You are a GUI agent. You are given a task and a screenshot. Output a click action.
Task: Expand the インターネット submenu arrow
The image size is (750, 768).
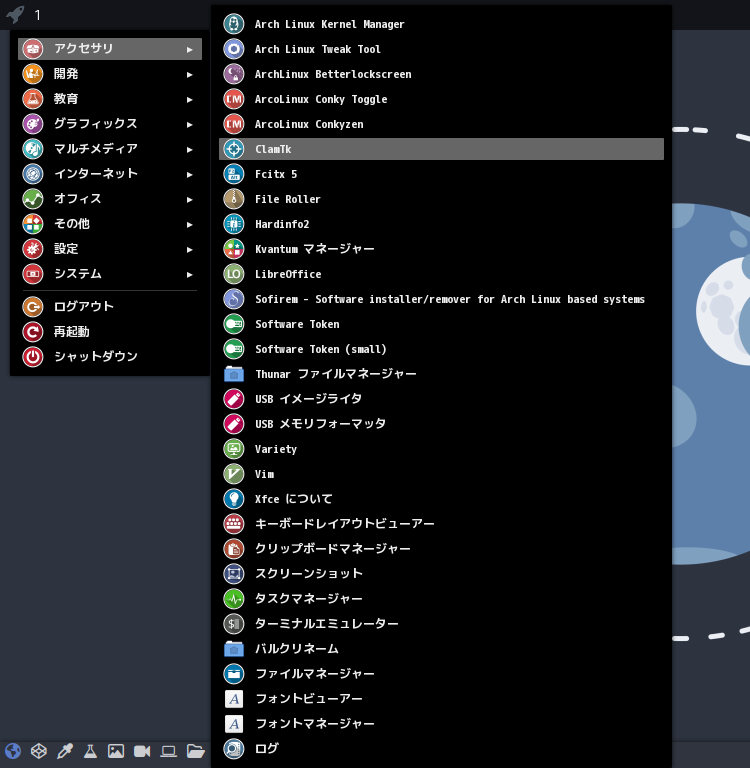[x=190, y=174]
